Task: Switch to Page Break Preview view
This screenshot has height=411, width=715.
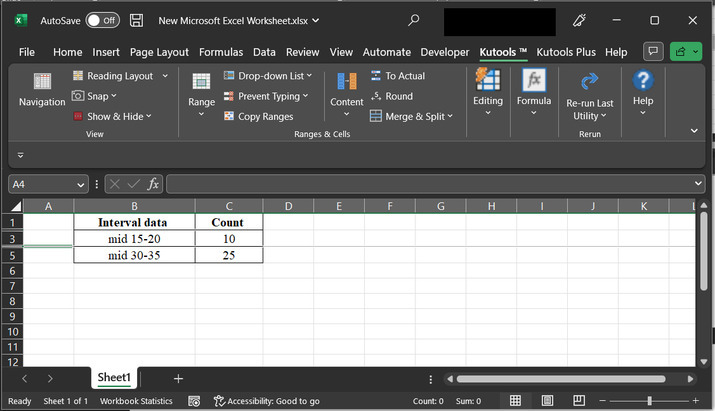Action: pyautogui.click(x=579, y=401)
